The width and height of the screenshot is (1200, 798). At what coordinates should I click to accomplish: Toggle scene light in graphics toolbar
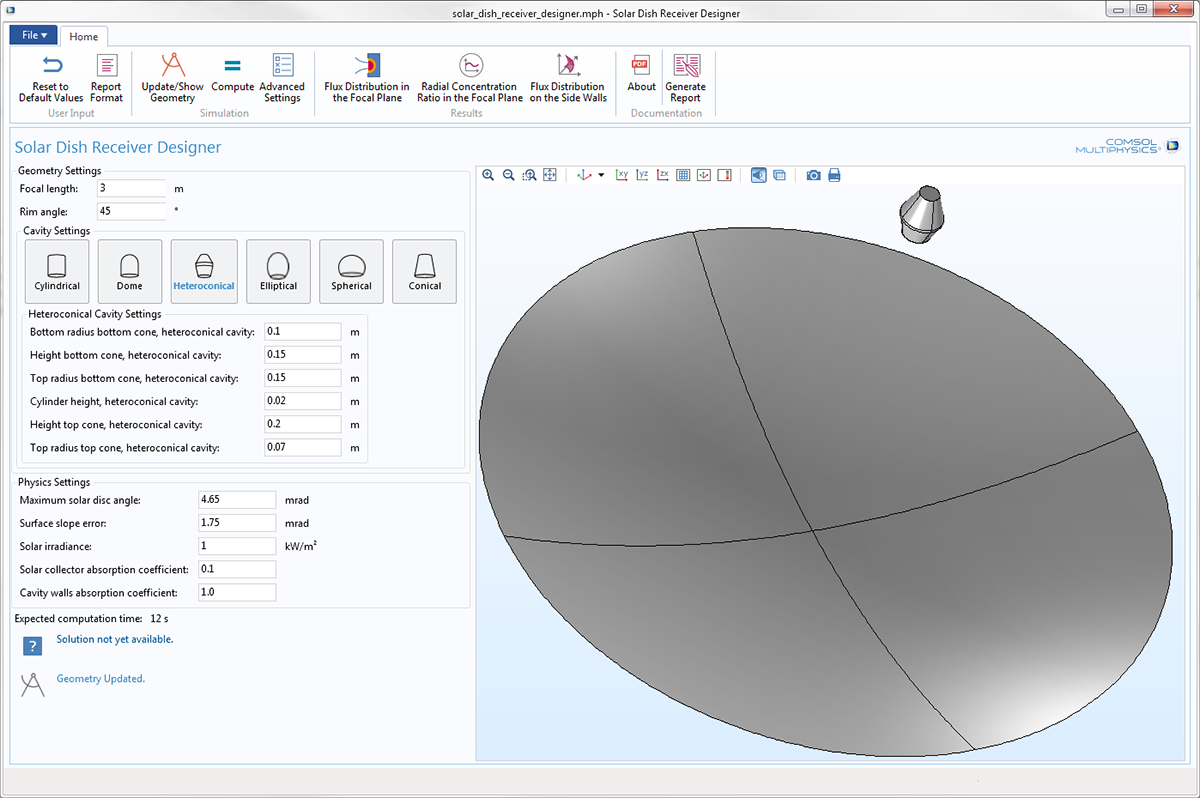pos(758,175)
